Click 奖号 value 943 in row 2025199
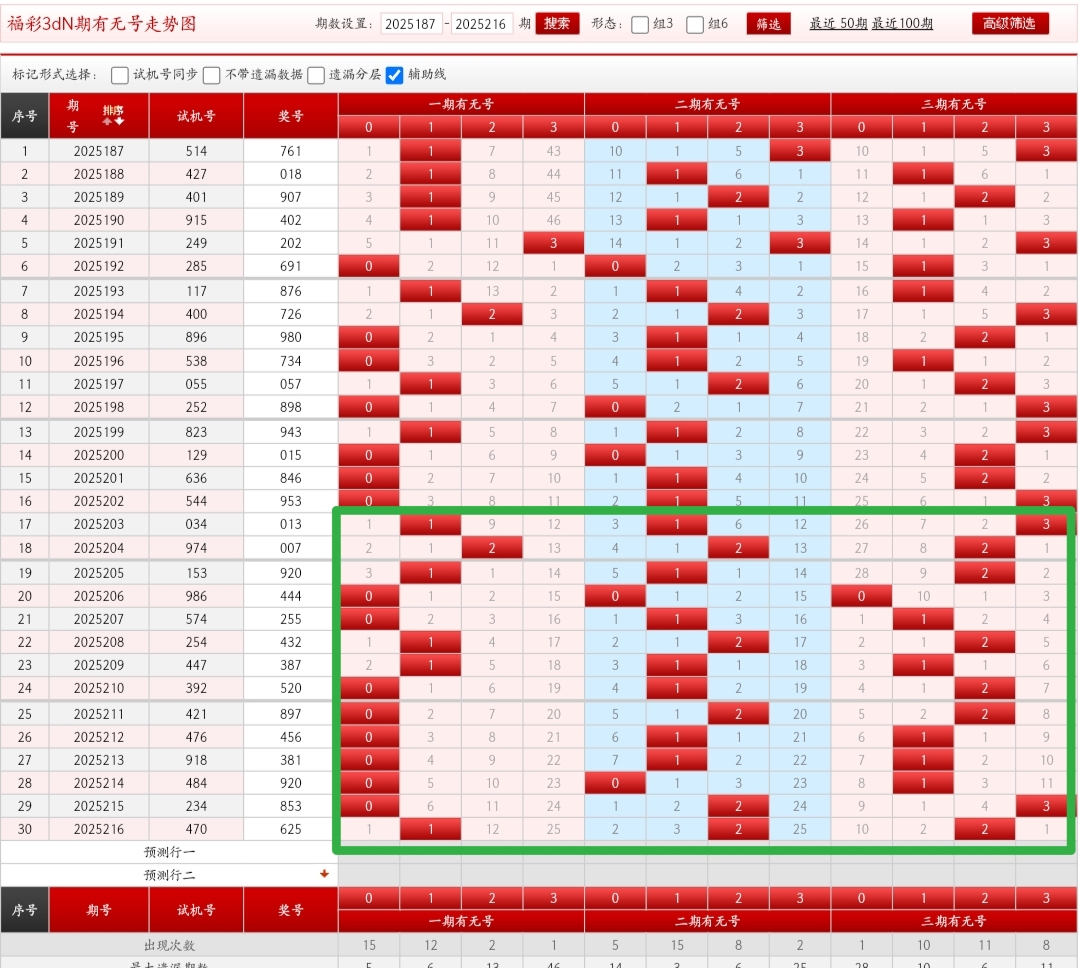The image size is (1080, 968). coord(291,432)
